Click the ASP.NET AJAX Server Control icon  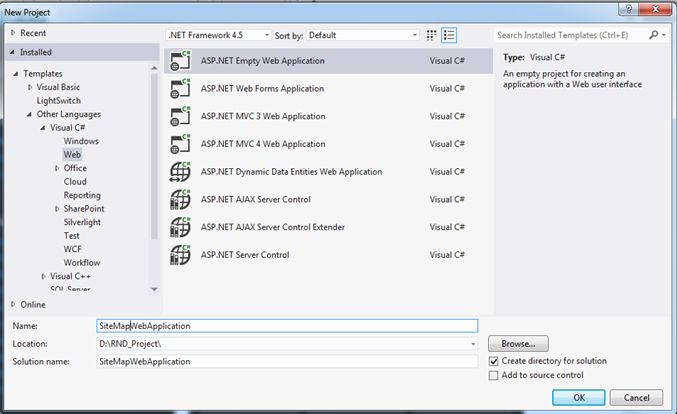[181, 199]
